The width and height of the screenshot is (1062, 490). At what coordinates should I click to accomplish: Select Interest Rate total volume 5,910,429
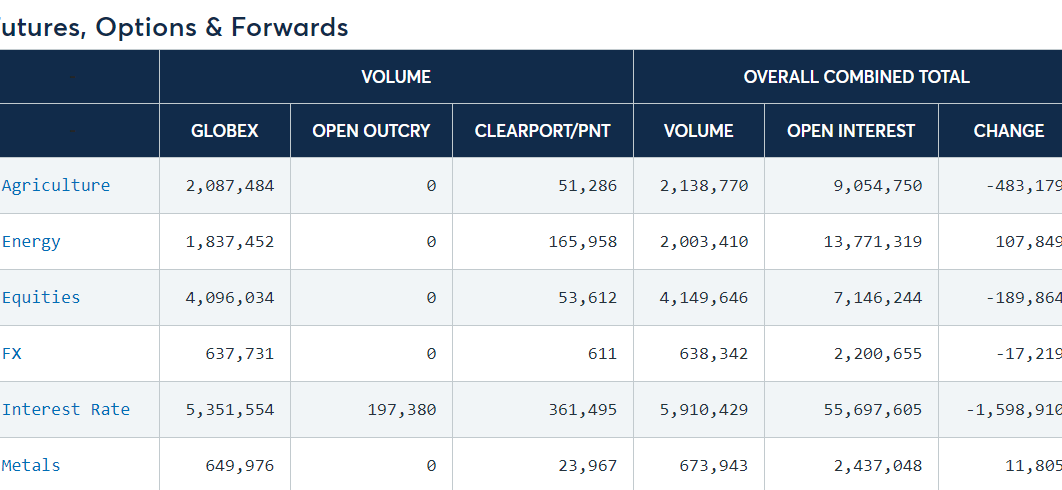pyautogui.click(x=704, y=409)
